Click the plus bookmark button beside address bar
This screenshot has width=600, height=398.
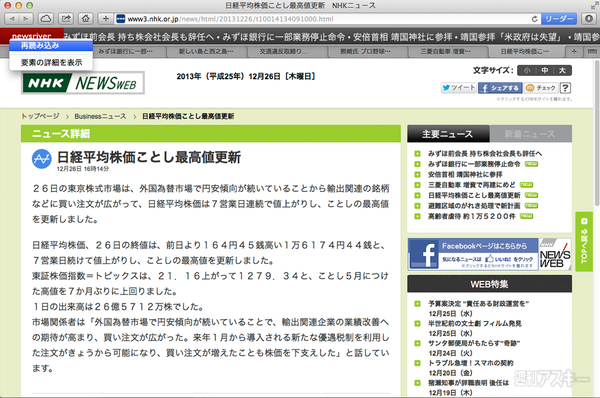106,18
